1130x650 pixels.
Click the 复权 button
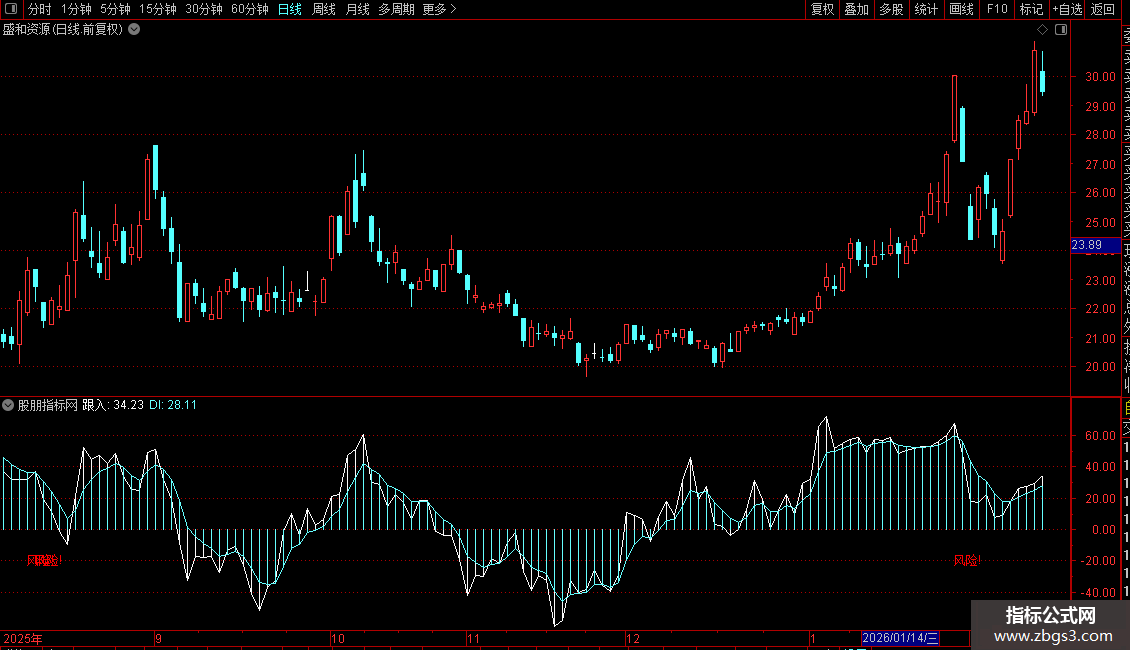822,9
